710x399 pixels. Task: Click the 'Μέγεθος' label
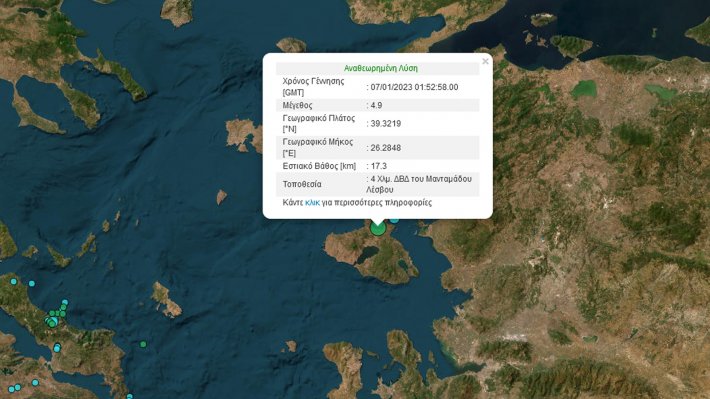[297, 105]
